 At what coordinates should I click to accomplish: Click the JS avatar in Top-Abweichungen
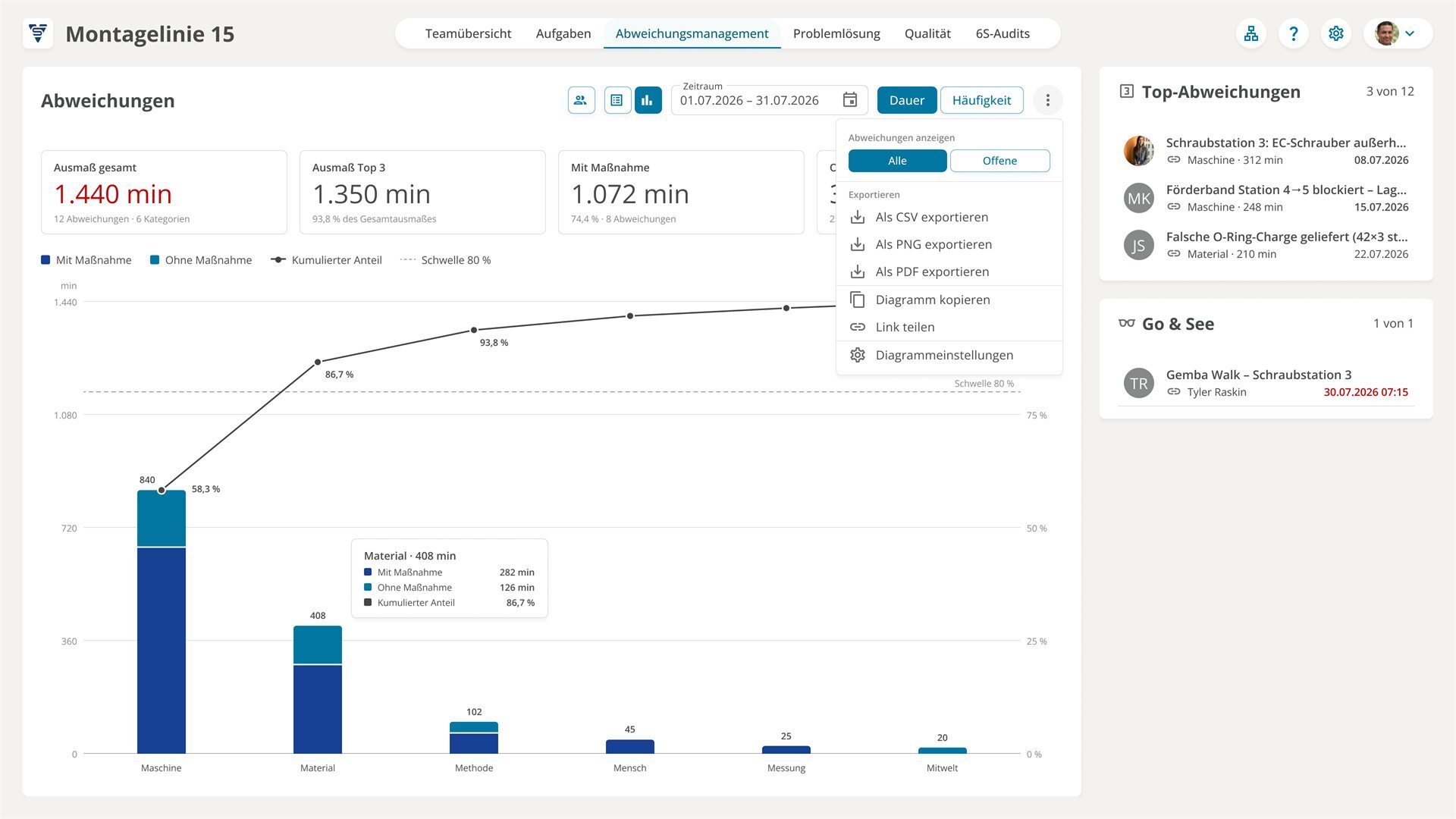click(x=1139, y=246)
